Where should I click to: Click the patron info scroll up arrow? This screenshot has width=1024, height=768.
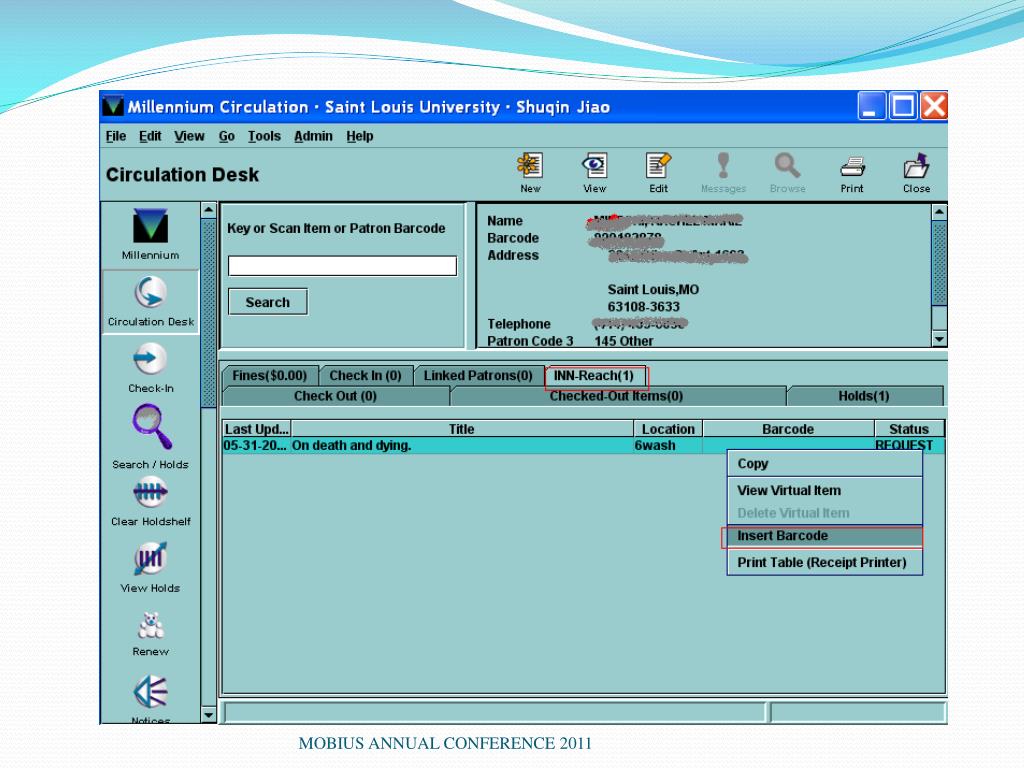tap(939, 212)
